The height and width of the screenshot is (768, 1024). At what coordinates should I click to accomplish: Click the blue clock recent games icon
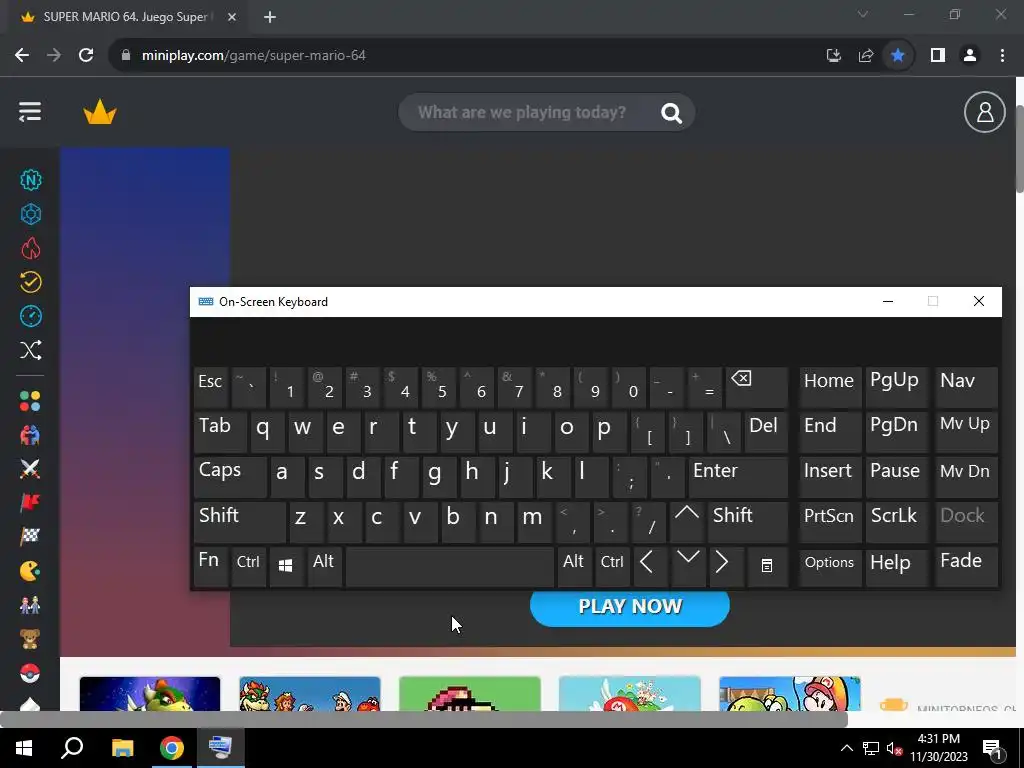[x=31, y=316]
